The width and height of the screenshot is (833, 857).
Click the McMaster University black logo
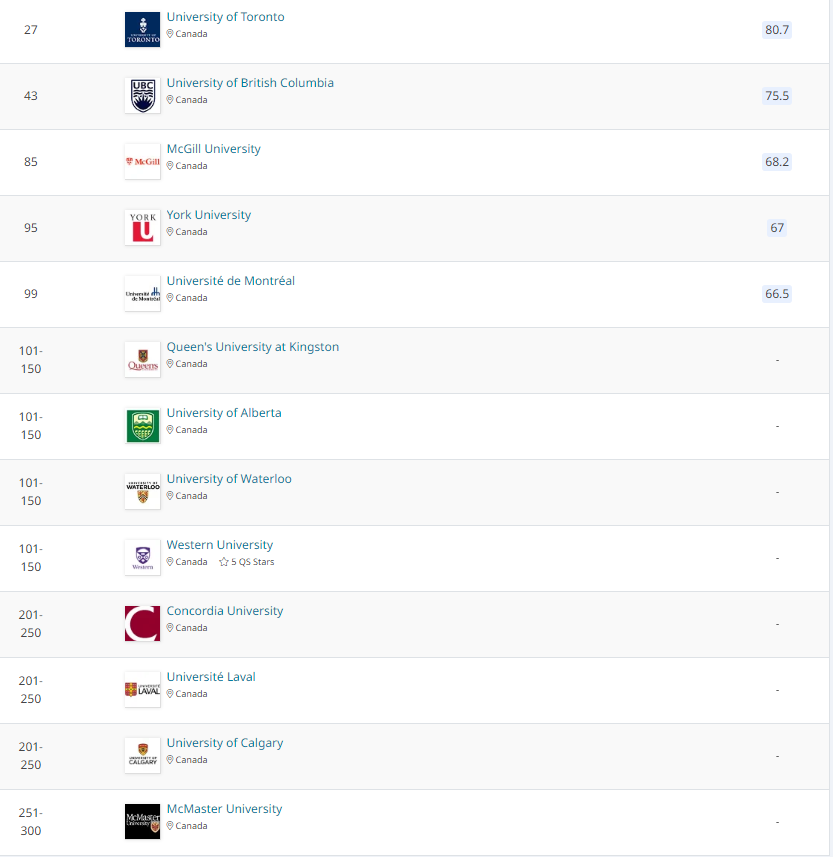click(142, 822)
